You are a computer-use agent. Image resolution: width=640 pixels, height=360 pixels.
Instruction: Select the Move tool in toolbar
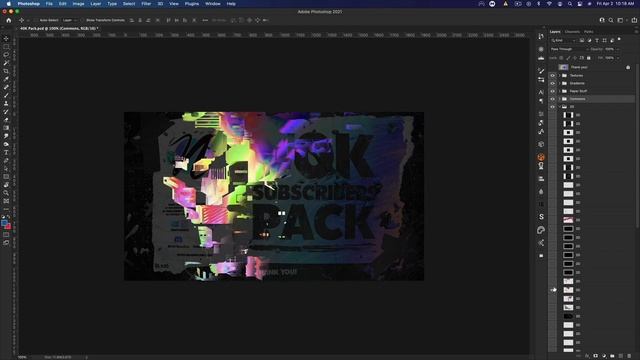coord(6,39)
